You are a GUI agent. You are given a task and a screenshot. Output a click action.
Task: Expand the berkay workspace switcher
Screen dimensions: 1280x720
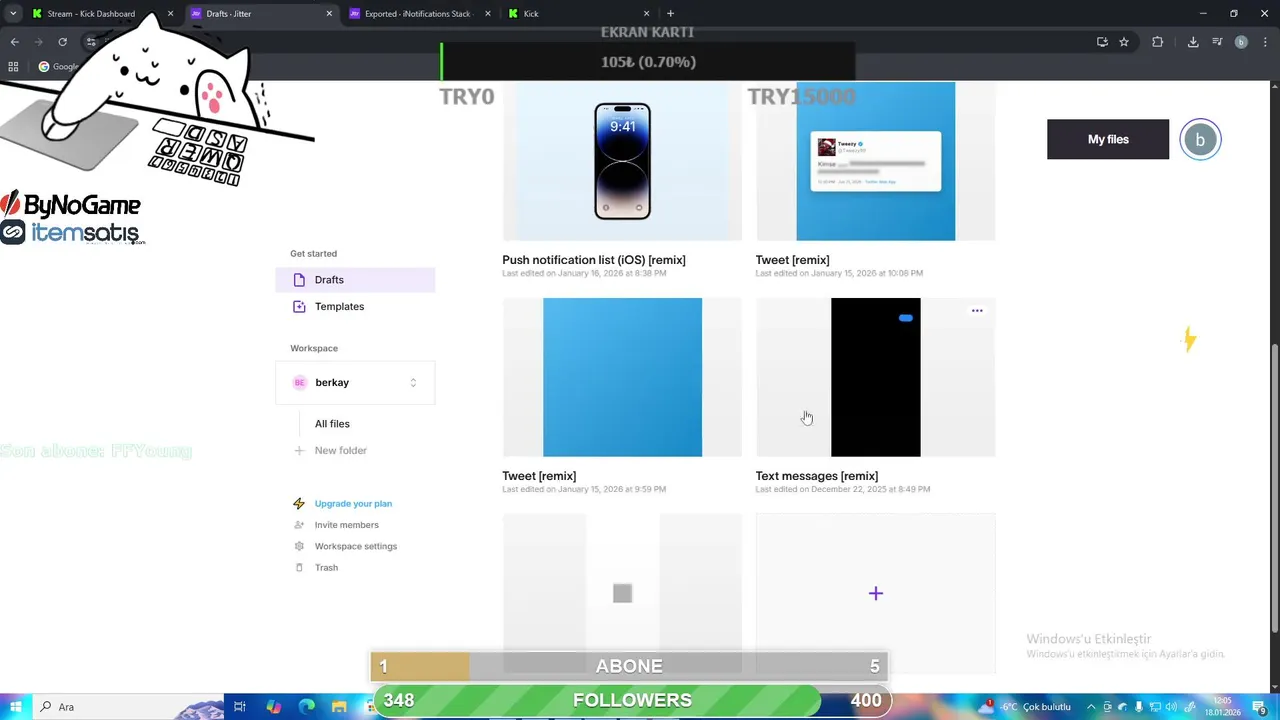pyautogui.click(x=355, y=382)
